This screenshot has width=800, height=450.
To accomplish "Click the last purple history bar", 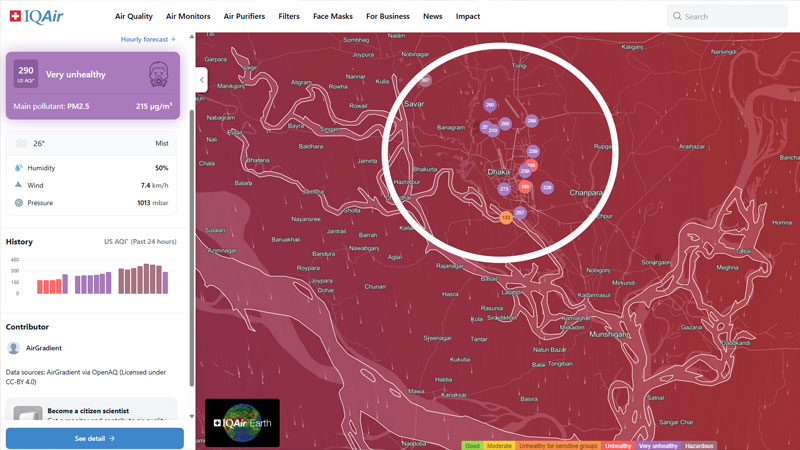I will coord(165,283).
